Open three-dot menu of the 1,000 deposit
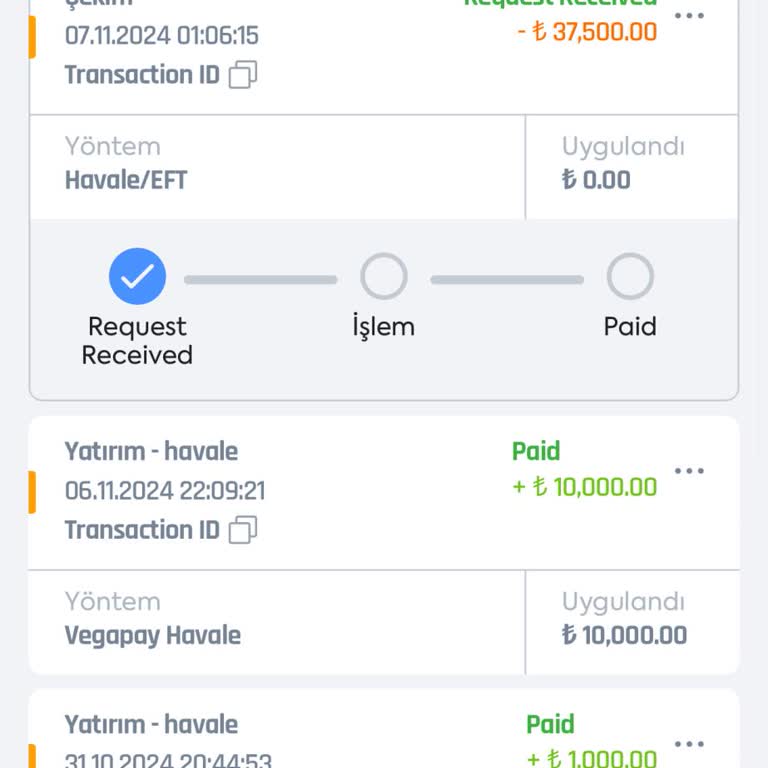 (689, 744)
